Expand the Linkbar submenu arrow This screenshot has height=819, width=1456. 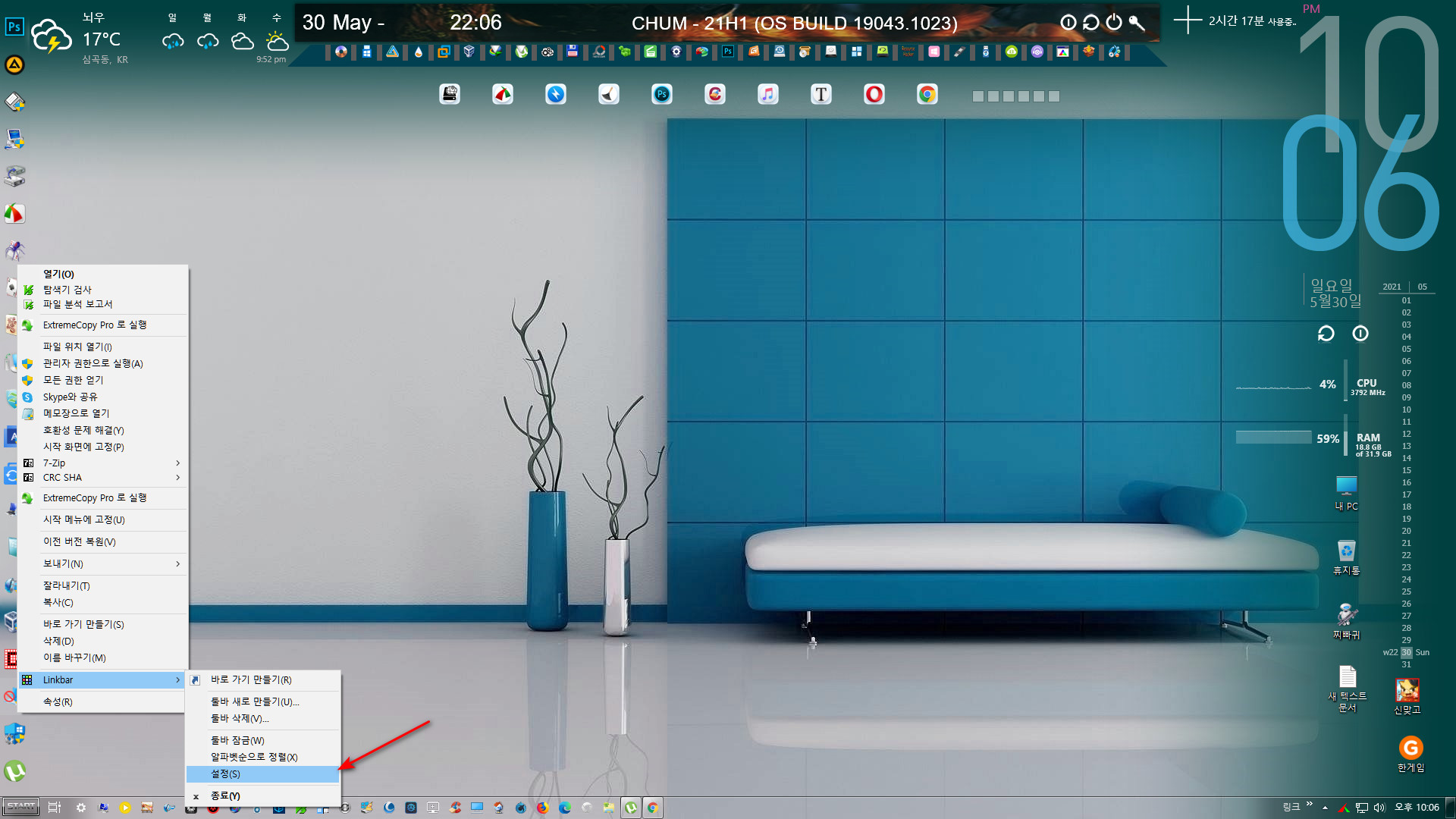177,679
